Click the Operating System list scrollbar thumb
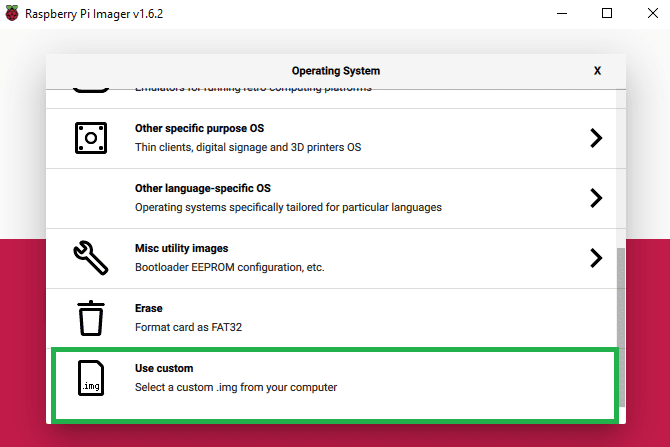The height and width of the screenshot is (447, 670). [x=621, y=328]
